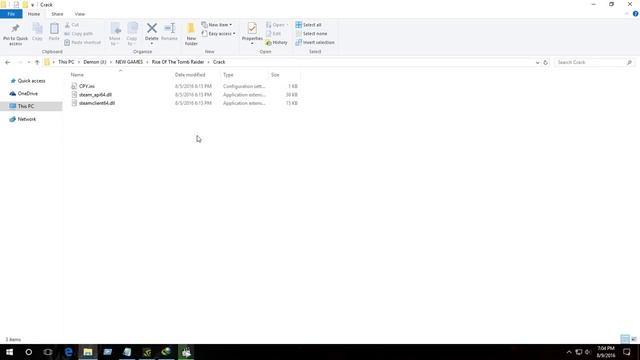Navigate to Rise Of The Tomb Raider breadcrumb
The width and height of the screenshot is (640, 360).
[x=178, y=62]
